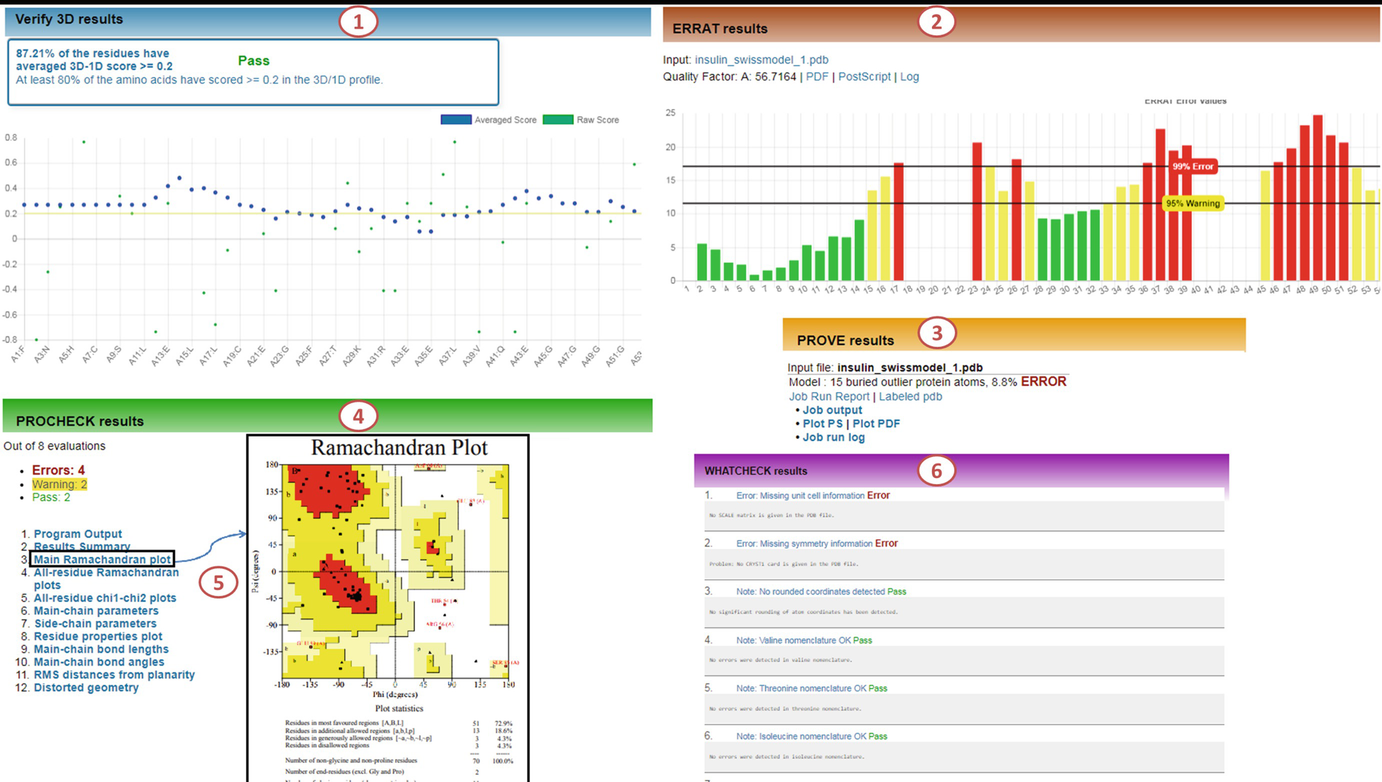Open PROCHECK Program Output
Image resolution: width=1382 pixels, height=782 pixels.
pyautogui.click(x=78, y=534)
